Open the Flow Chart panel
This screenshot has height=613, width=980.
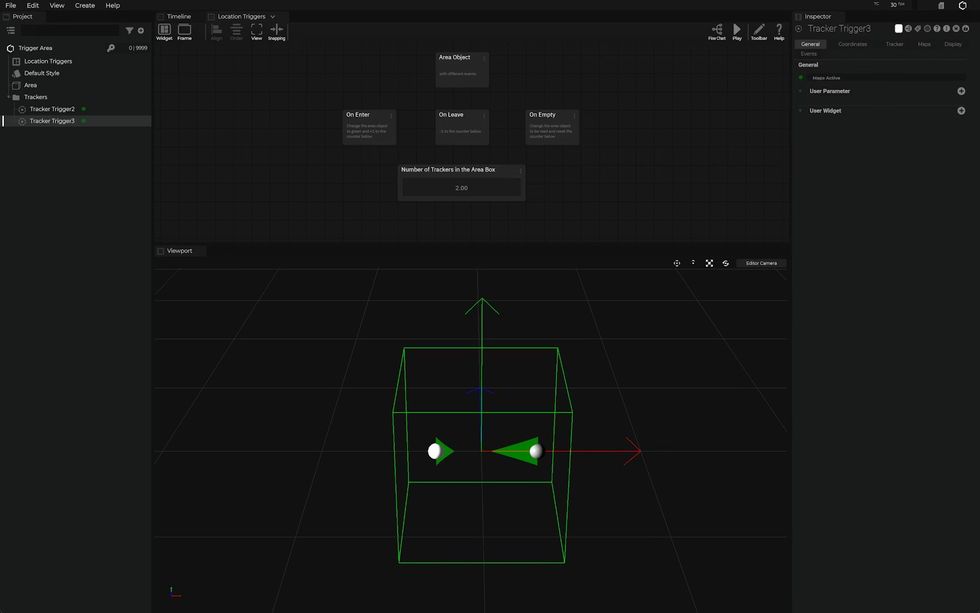pyautogui.click(x=717, y=31)
